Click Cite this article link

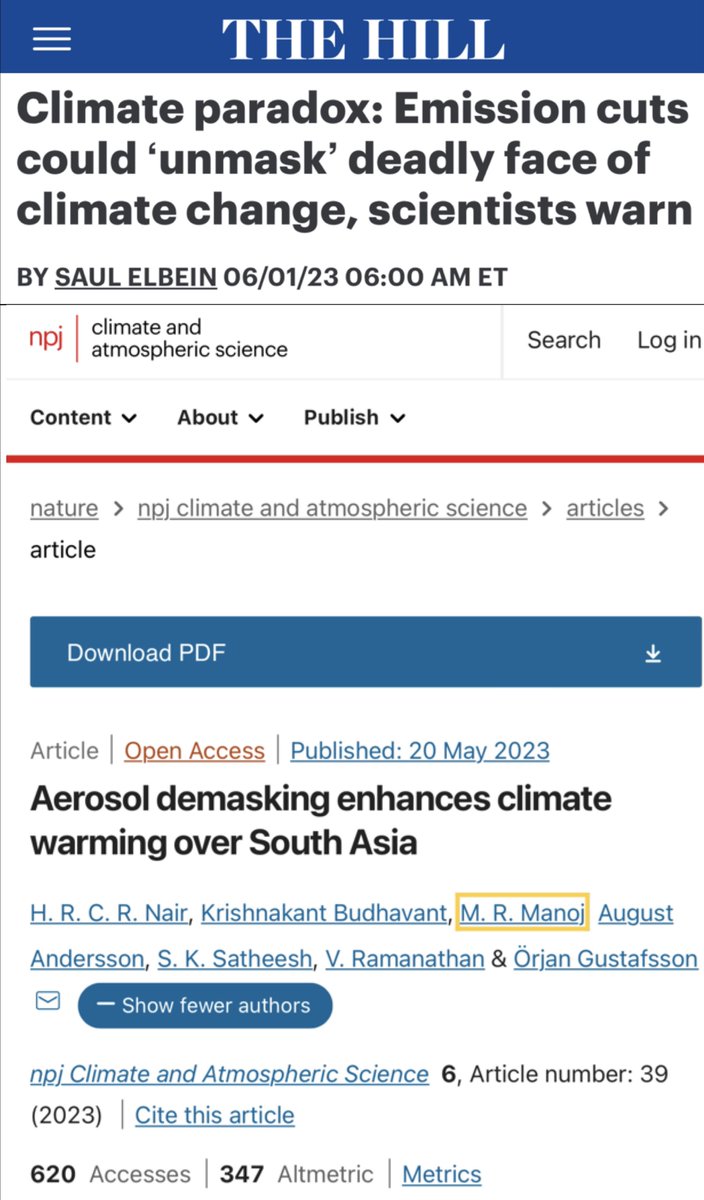(214, 1115)
